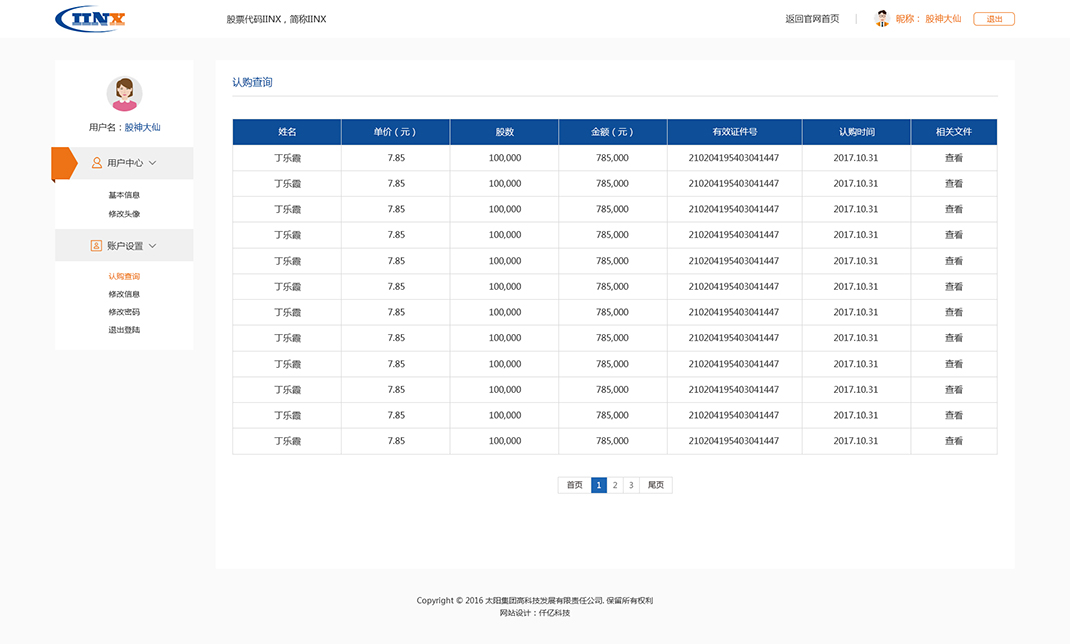Screen dimensions: 1070x644
Task: Click the 返回官网首页 link
Action: (813, 18)
